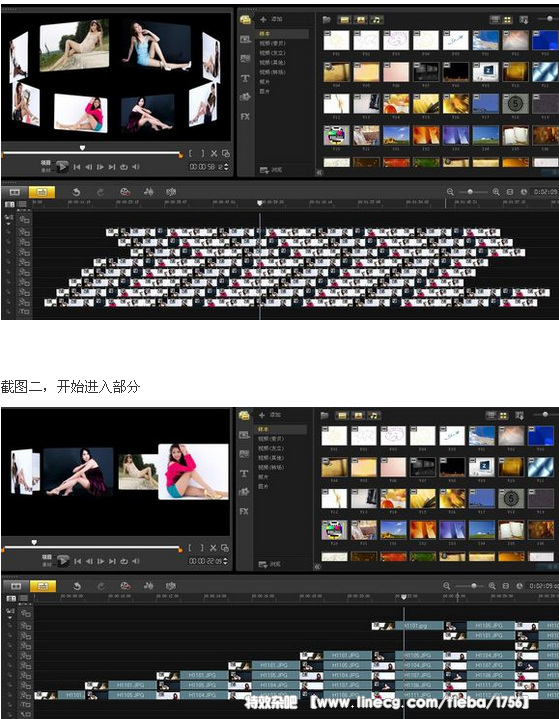Select 样本 folder in first screenshot's library
Image resolution: width=559 pixels, height=719 pixels.
(282, 33)
